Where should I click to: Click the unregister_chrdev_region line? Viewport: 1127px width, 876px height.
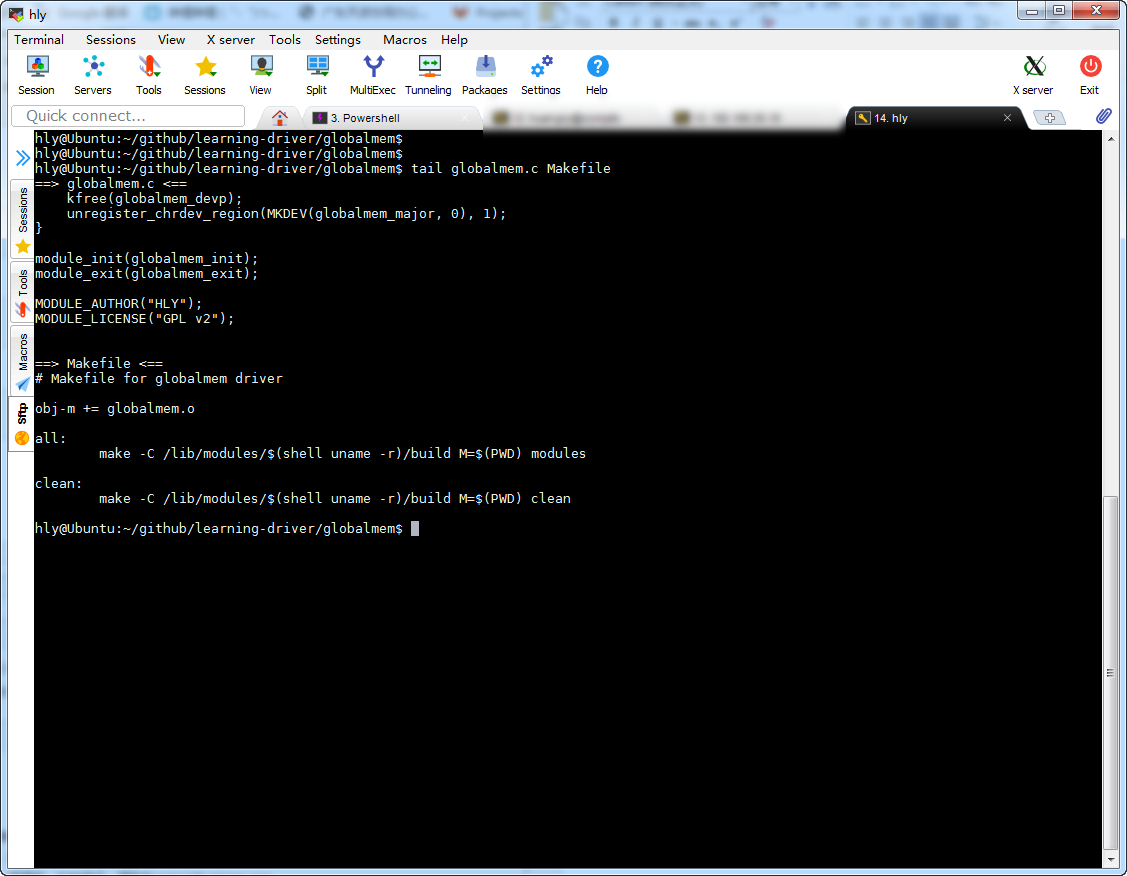pos(287,213)
